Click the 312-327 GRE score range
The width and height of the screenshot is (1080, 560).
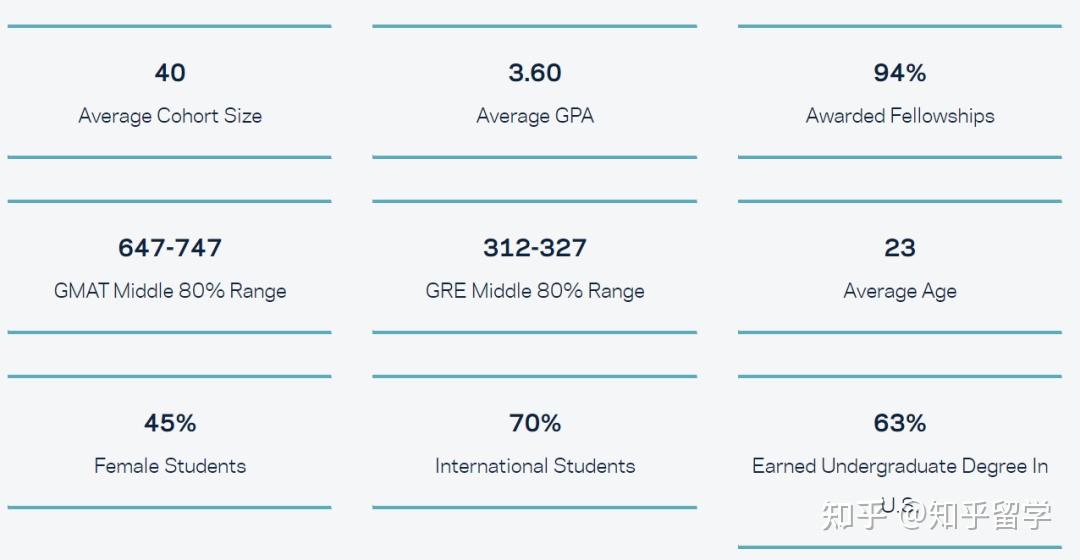(535, 248)
